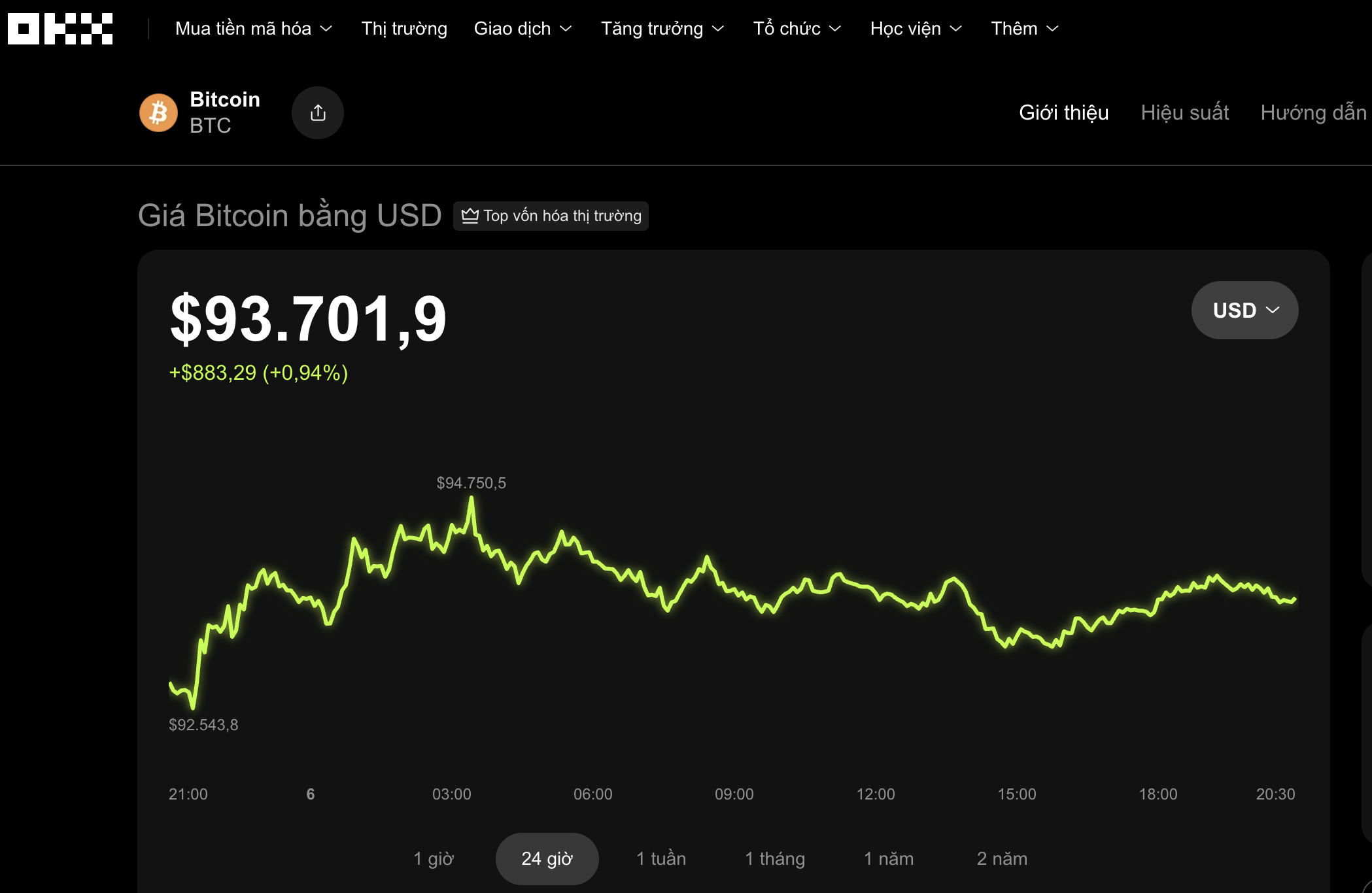Open the Học viện menu

pyautogui.click(x=914, y=27)
